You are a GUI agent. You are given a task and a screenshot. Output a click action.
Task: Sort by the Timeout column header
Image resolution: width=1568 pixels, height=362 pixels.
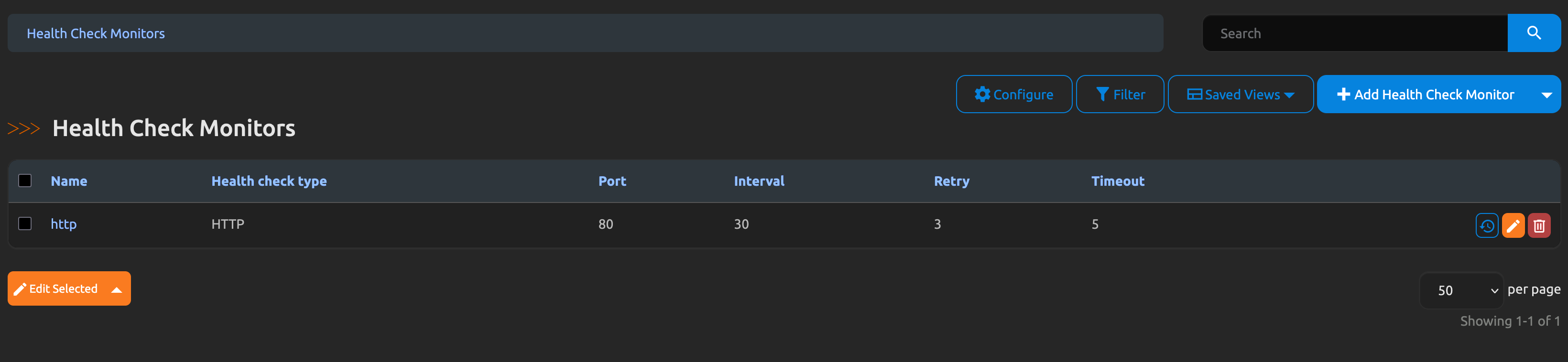(x=1117, y=181)
